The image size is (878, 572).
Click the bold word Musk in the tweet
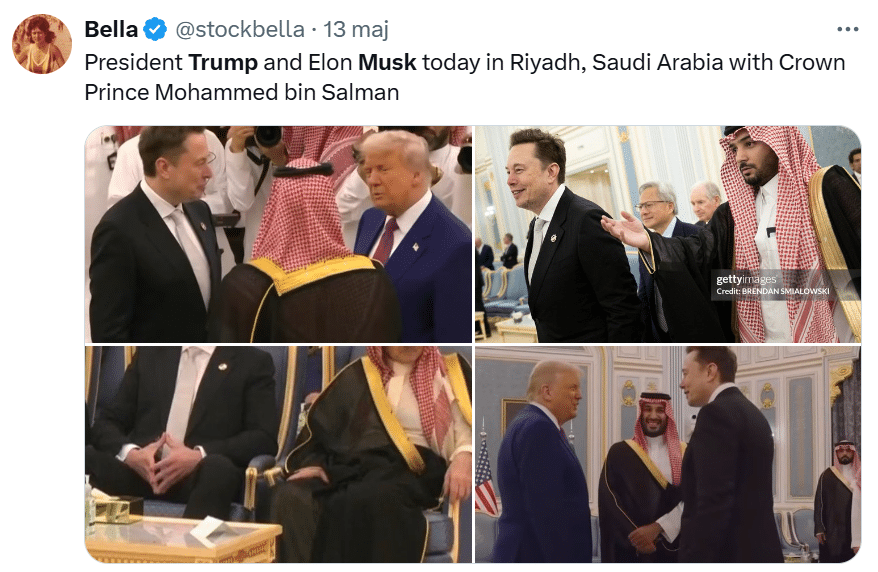(x=387, y=62)
